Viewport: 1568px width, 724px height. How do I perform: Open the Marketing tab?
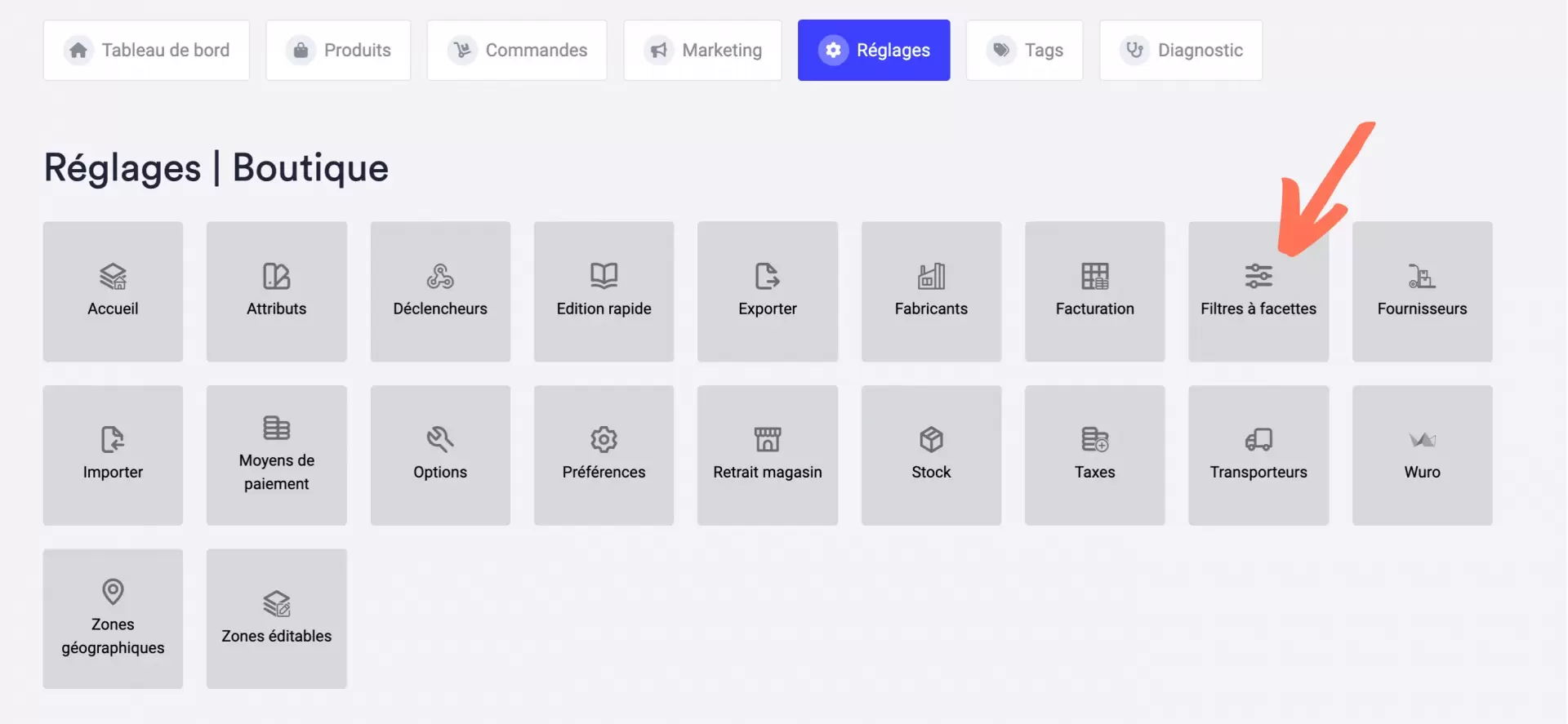(702, 50)
